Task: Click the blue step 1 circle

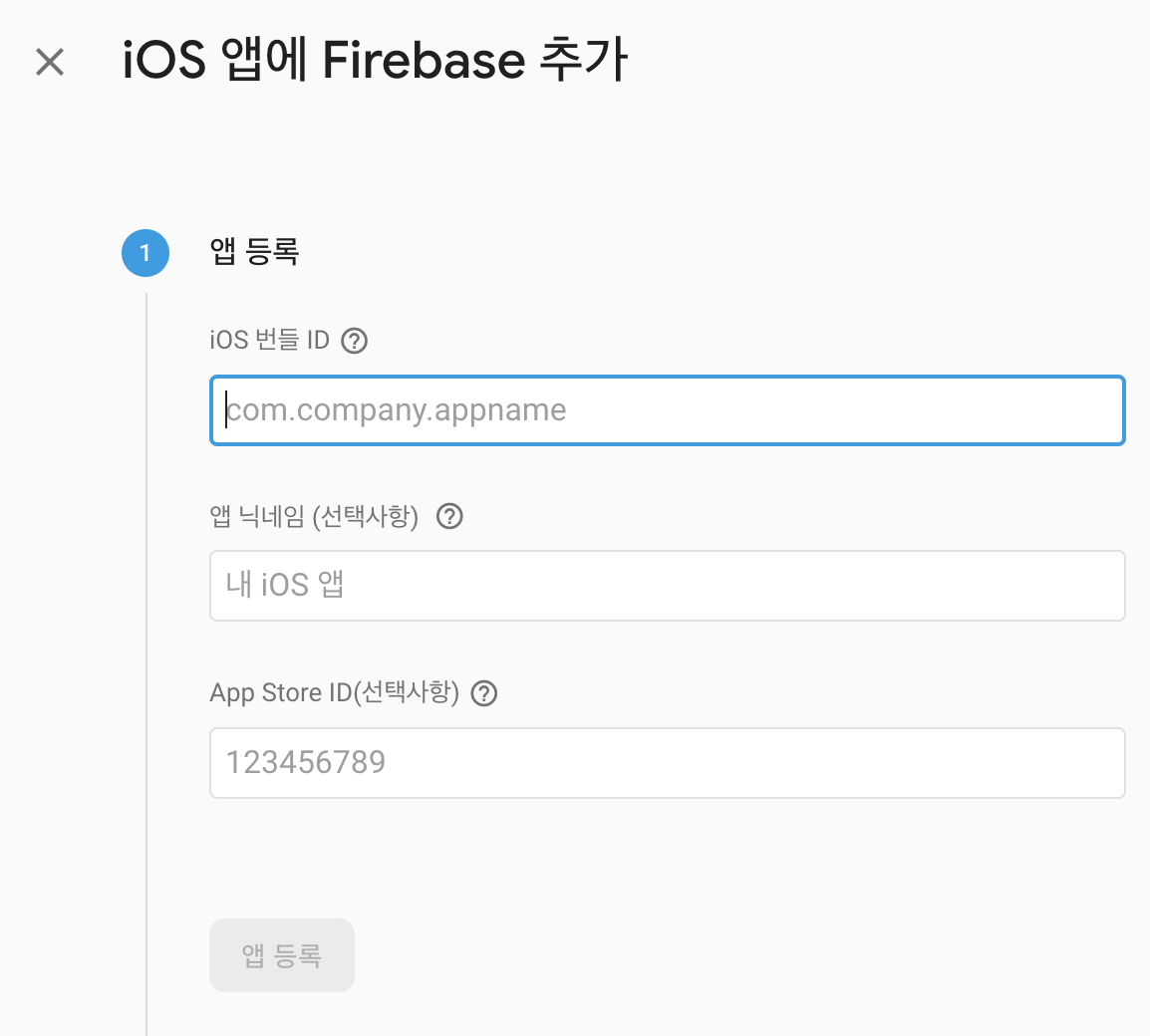Action: click(145, 253)
